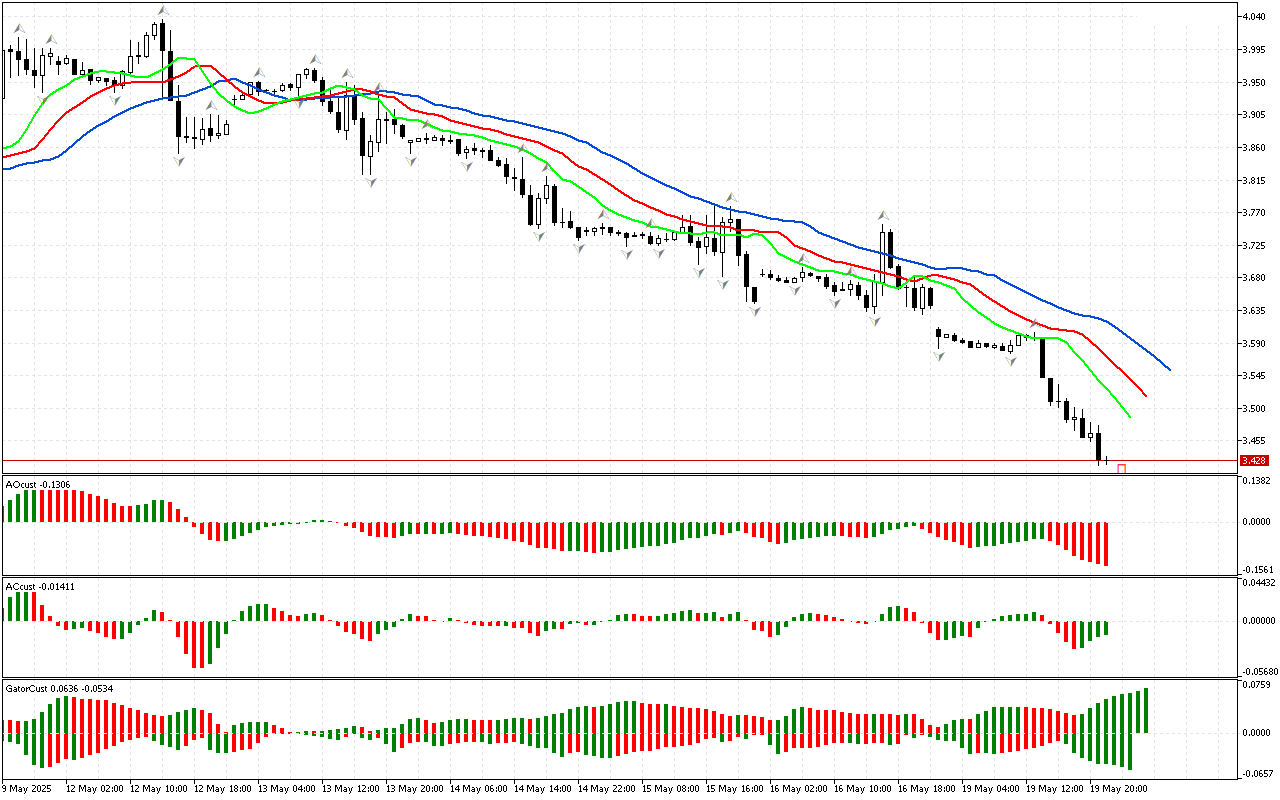Click the 0.1382 value on AOcust scale
Viewport: 1280px width, 800px height.
pos(1255,482)
